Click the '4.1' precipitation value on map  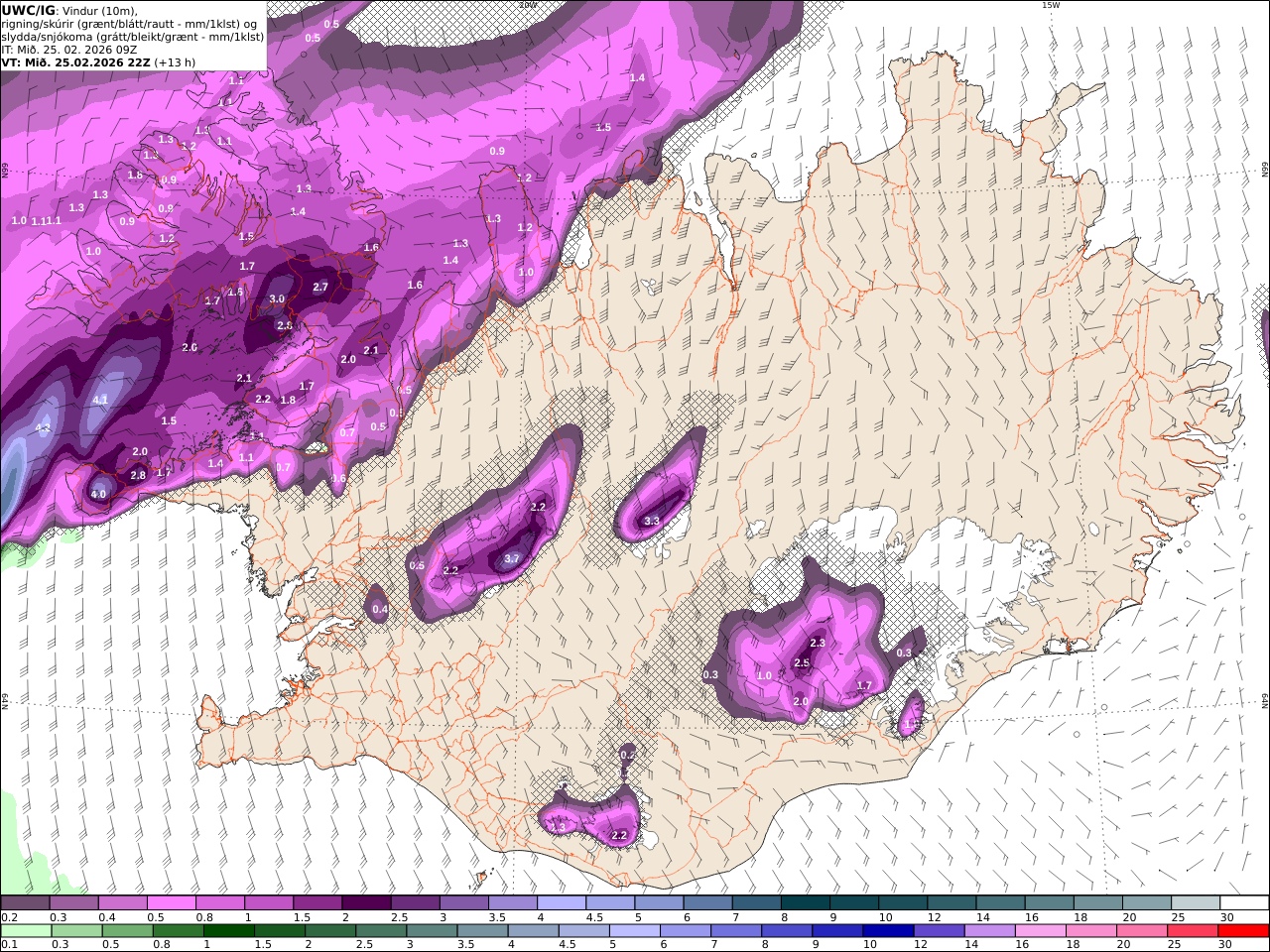pos(100,400)
